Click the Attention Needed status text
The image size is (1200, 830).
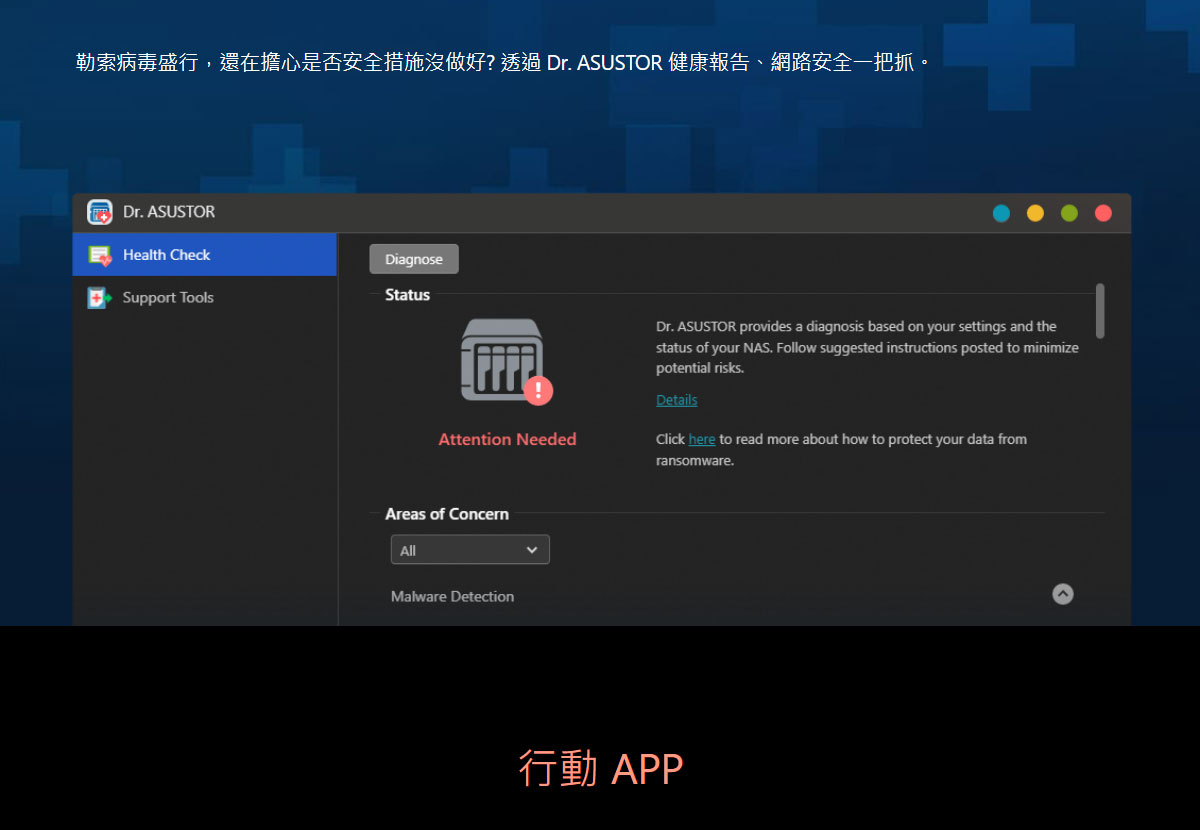coord(507,439)
